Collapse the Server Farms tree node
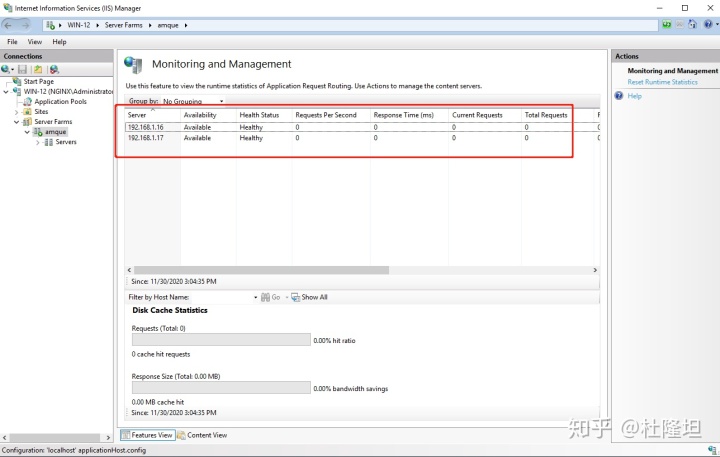 (17, 122)
